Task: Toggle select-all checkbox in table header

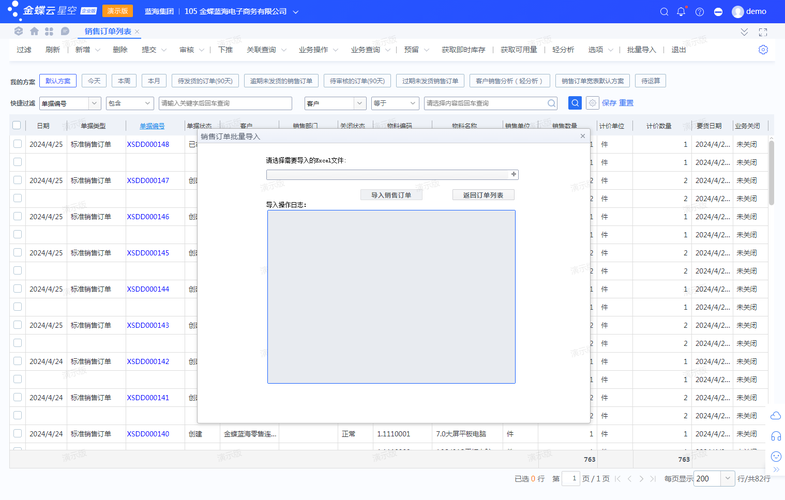Action: [17, 125]
